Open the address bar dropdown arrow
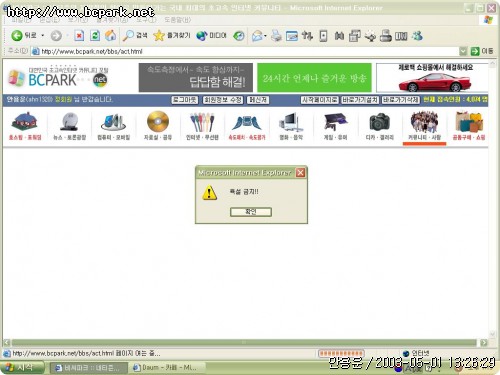This screenshot has width=500, height=375. pos(463,51)
